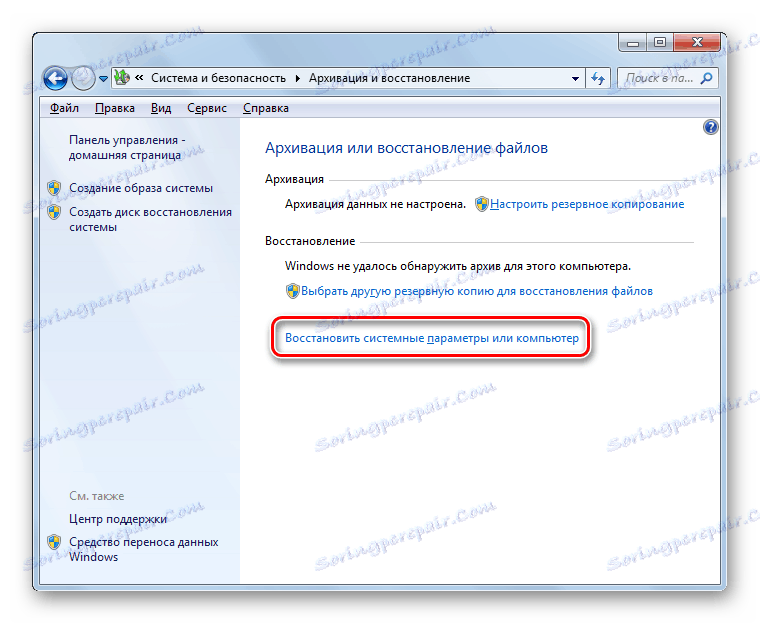Select 'Архивация и восстановление' breadcrumb
The image size is (760, 624).
pos(389,78)
